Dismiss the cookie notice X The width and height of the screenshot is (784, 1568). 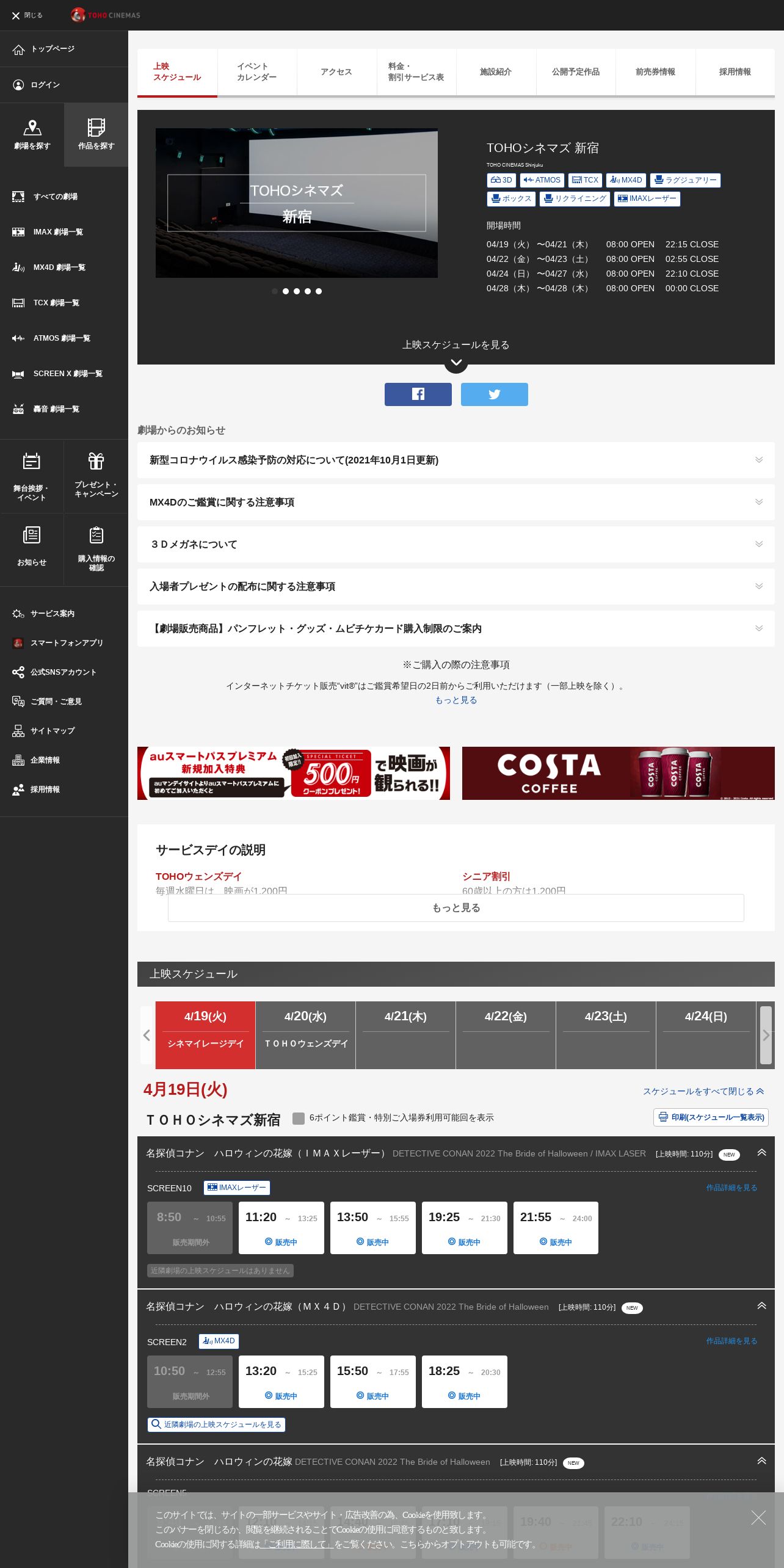pyautogui.click(x=758, y=1518)
